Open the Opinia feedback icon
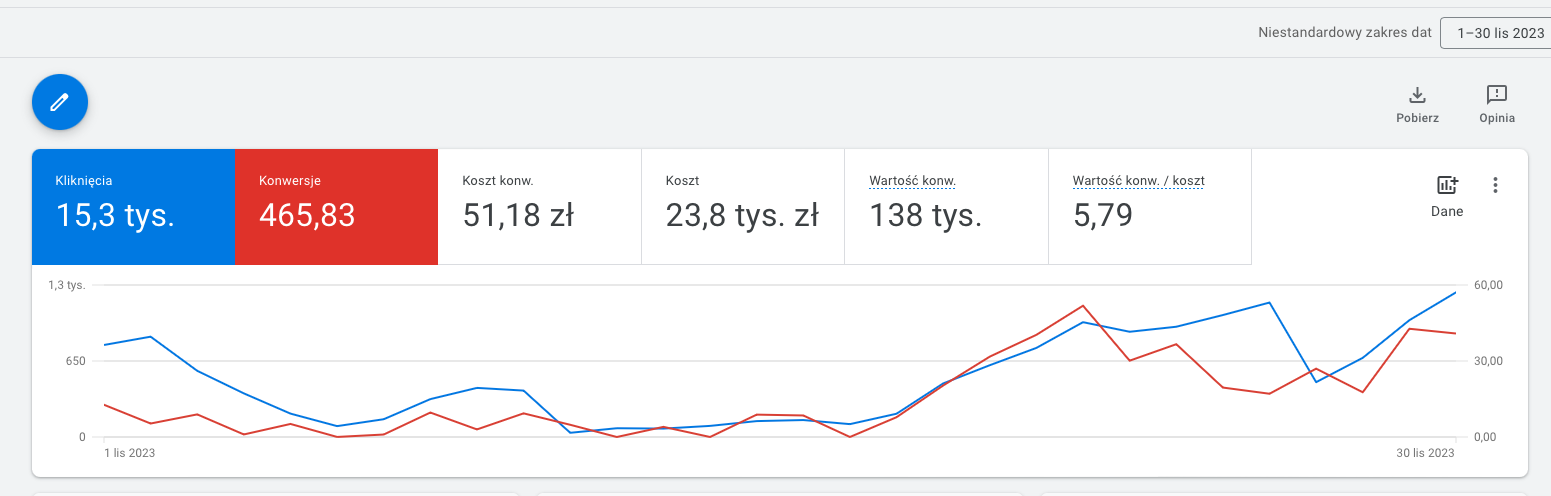Screen dimensions: 1551x496 tap(1497, 96)
